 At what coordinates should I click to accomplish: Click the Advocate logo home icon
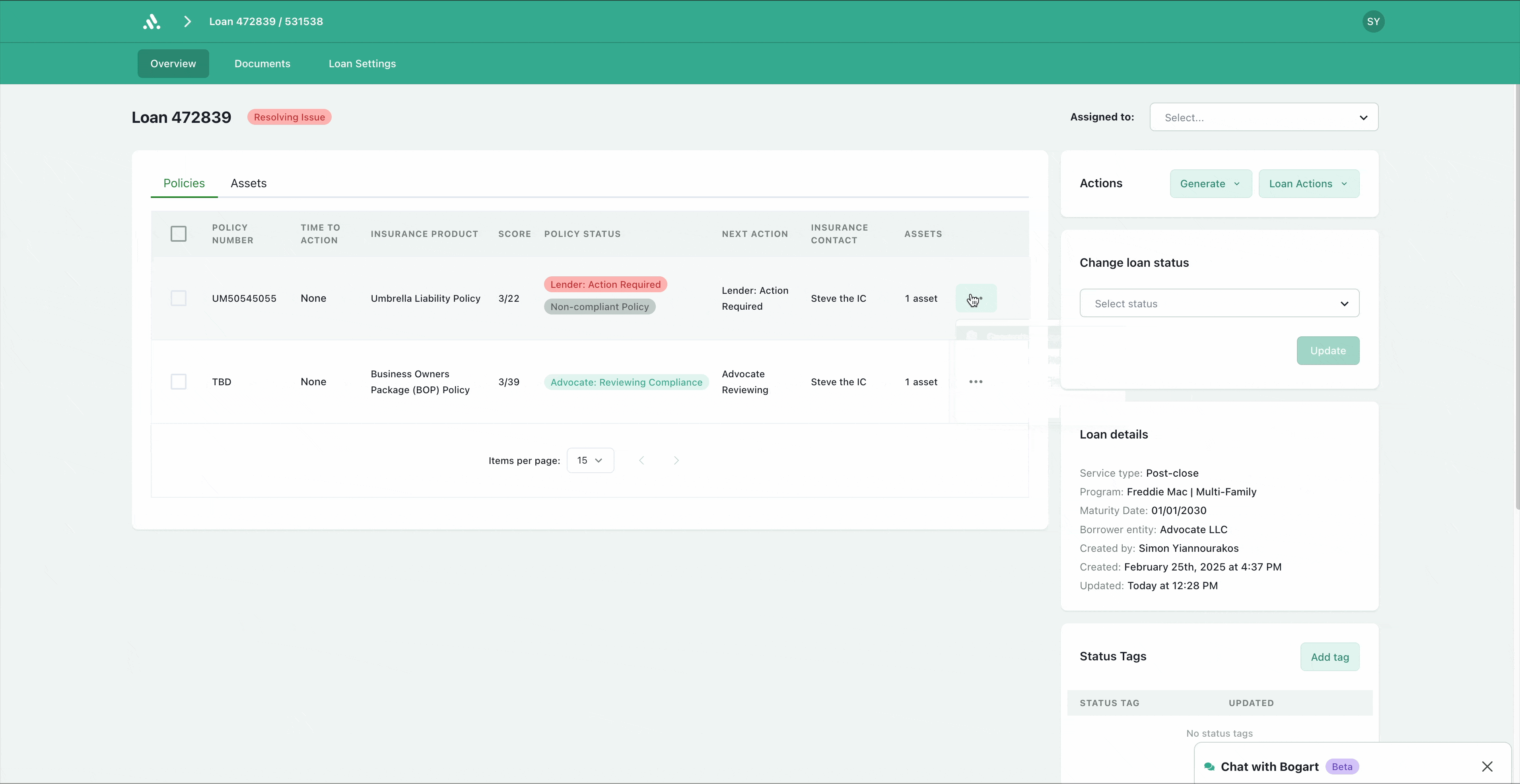click(152, 22)
